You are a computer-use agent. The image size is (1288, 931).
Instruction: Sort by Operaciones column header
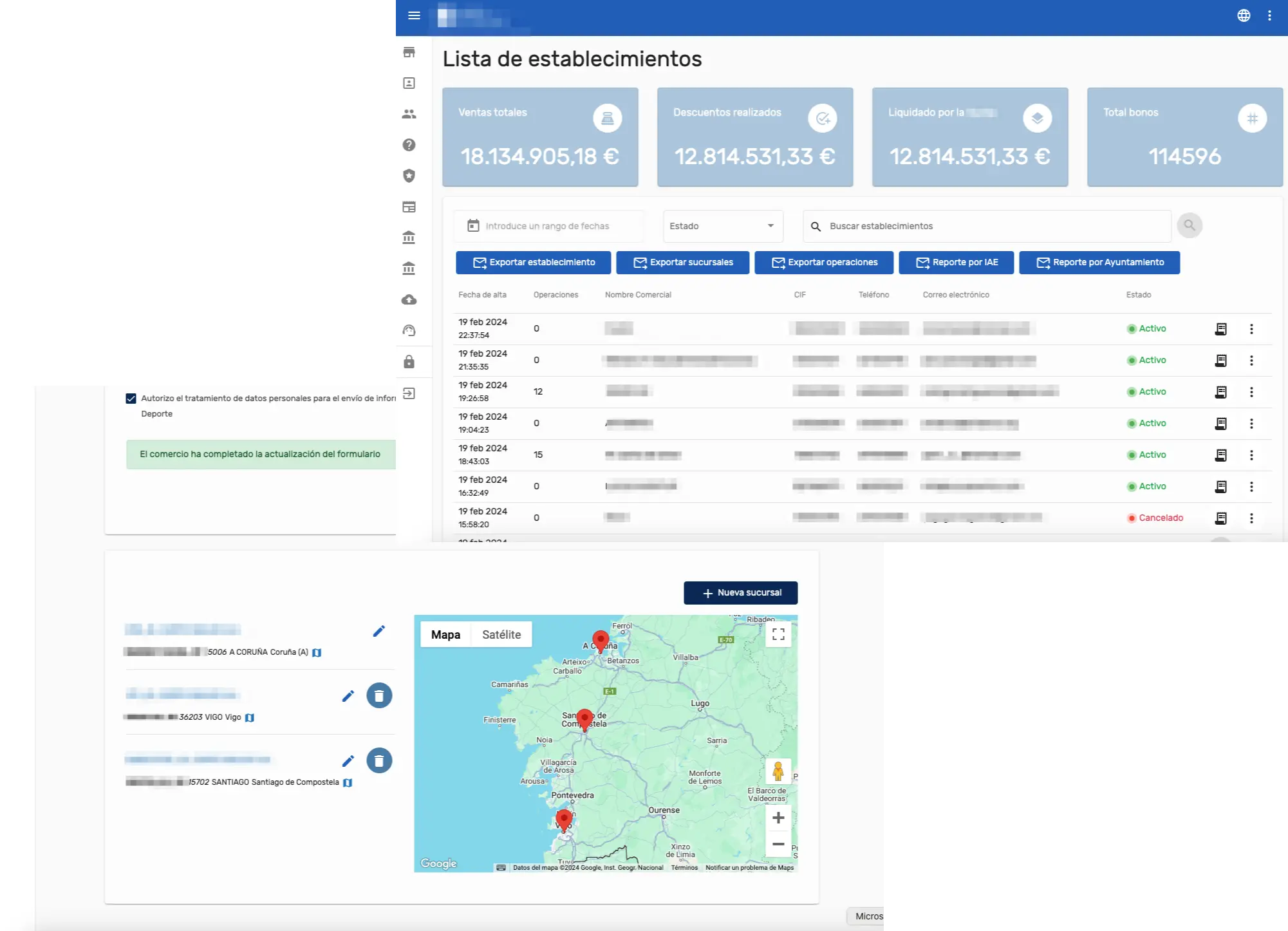(x=555, y=295)
